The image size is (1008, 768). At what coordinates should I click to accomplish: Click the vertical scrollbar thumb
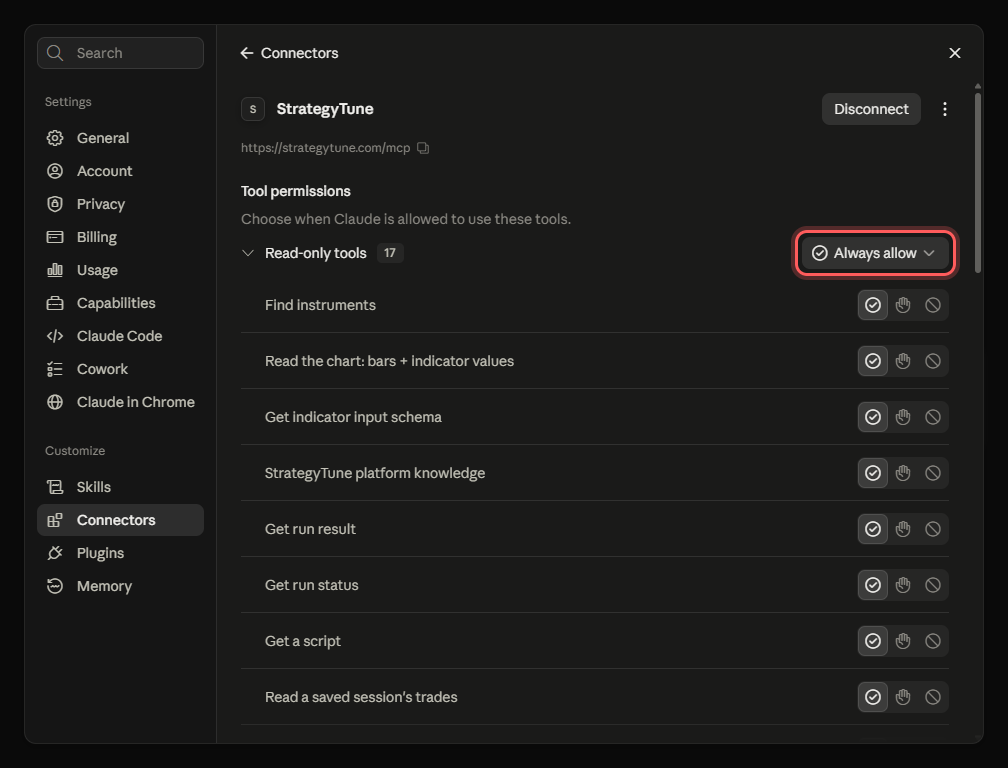[978, 183]
